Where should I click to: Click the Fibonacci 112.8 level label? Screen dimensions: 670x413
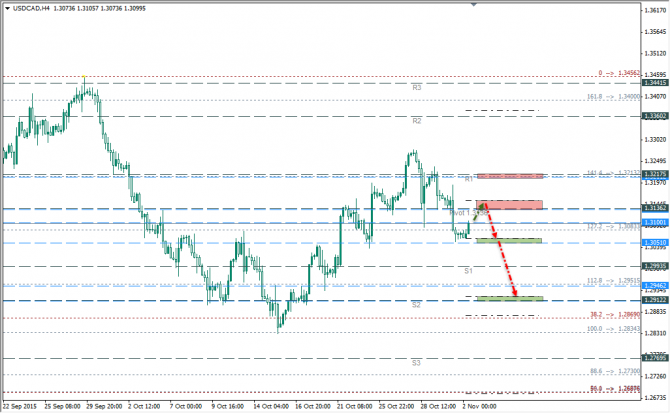[614, 281]
